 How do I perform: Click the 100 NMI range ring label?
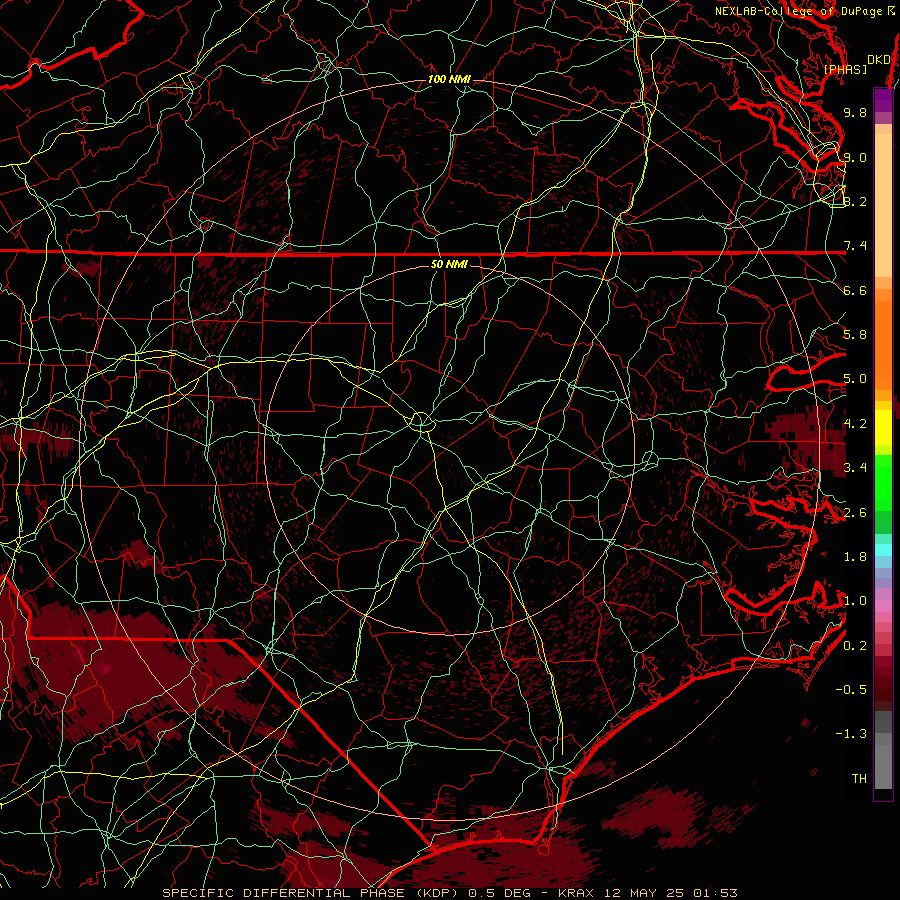click(x=449, y=79)
